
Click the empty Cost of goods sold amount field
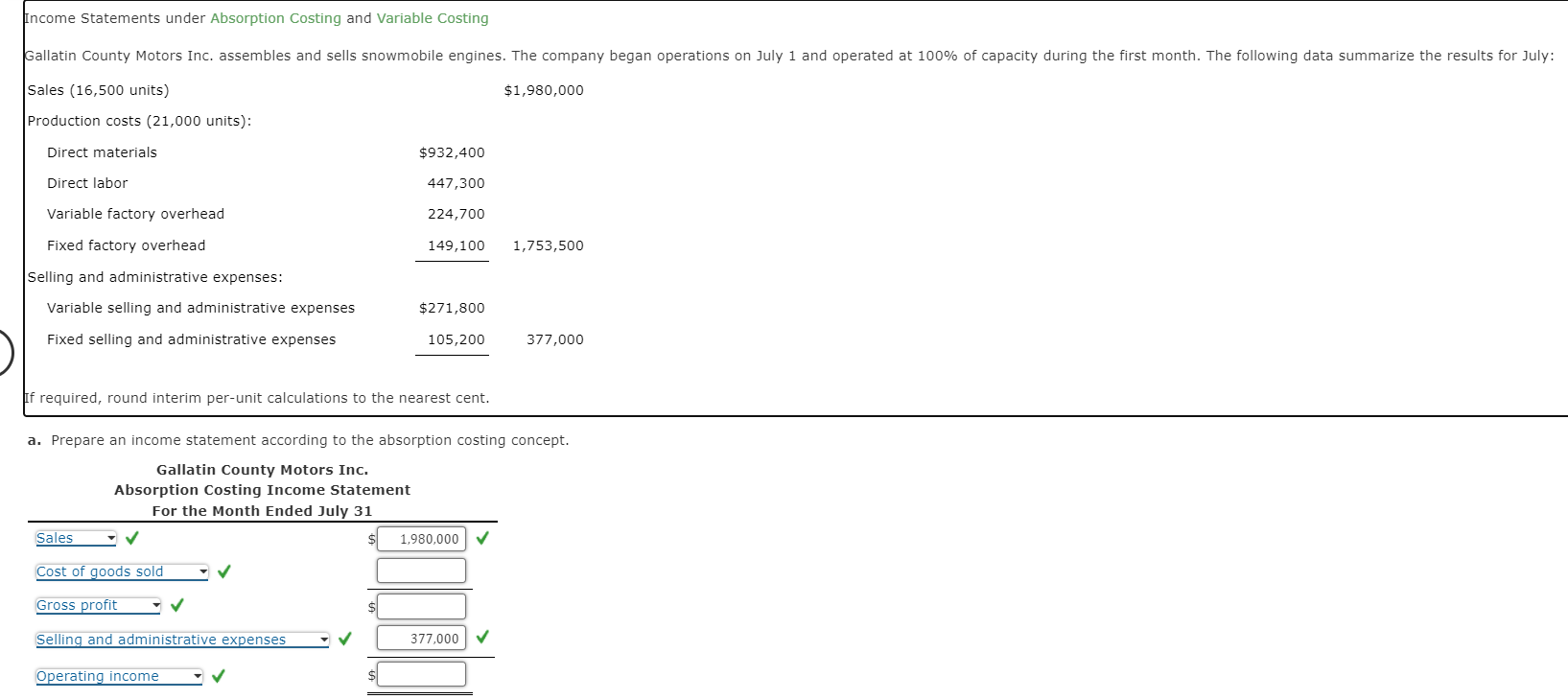421,571
